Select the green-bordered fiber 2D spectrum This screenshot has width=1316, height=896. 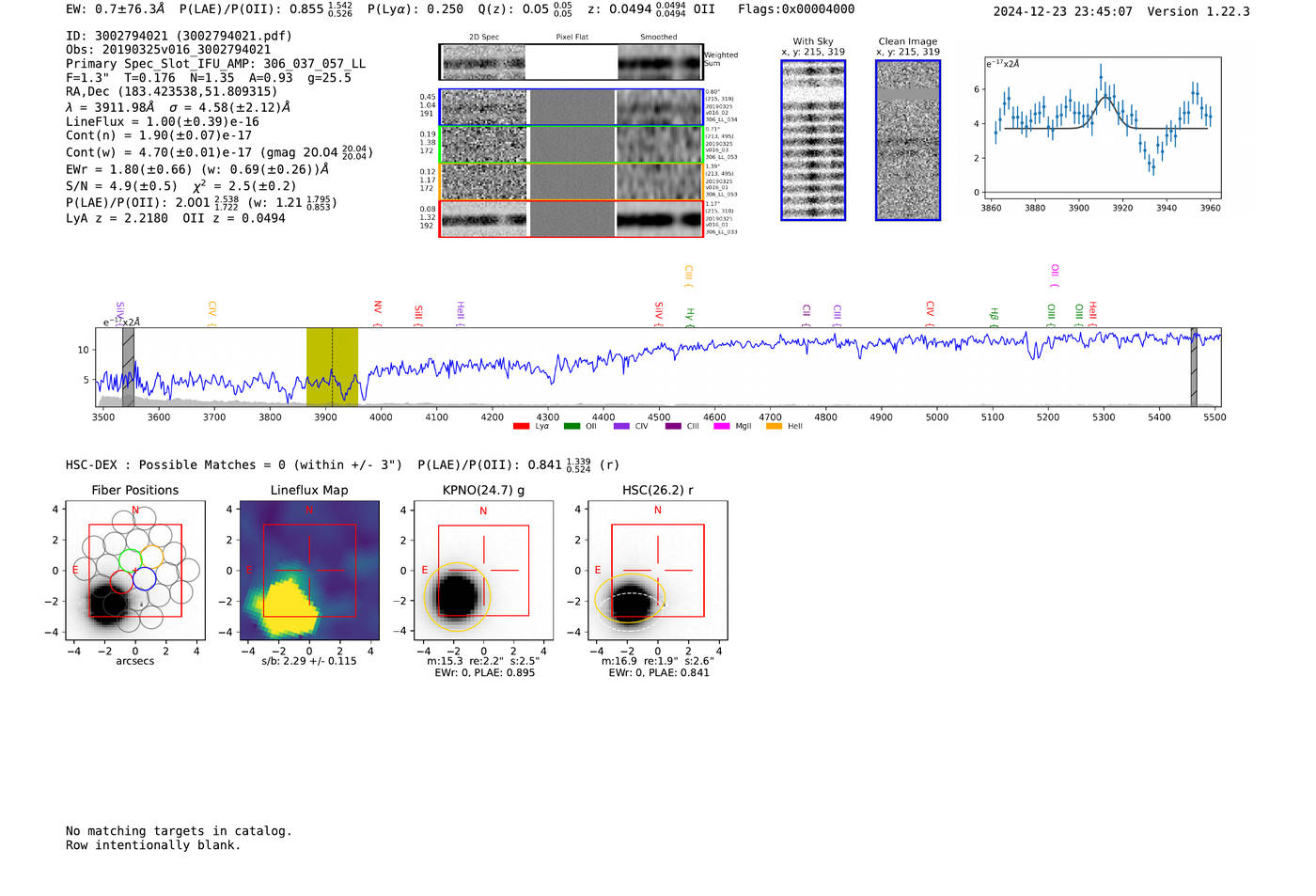click(x=572, y=145)
